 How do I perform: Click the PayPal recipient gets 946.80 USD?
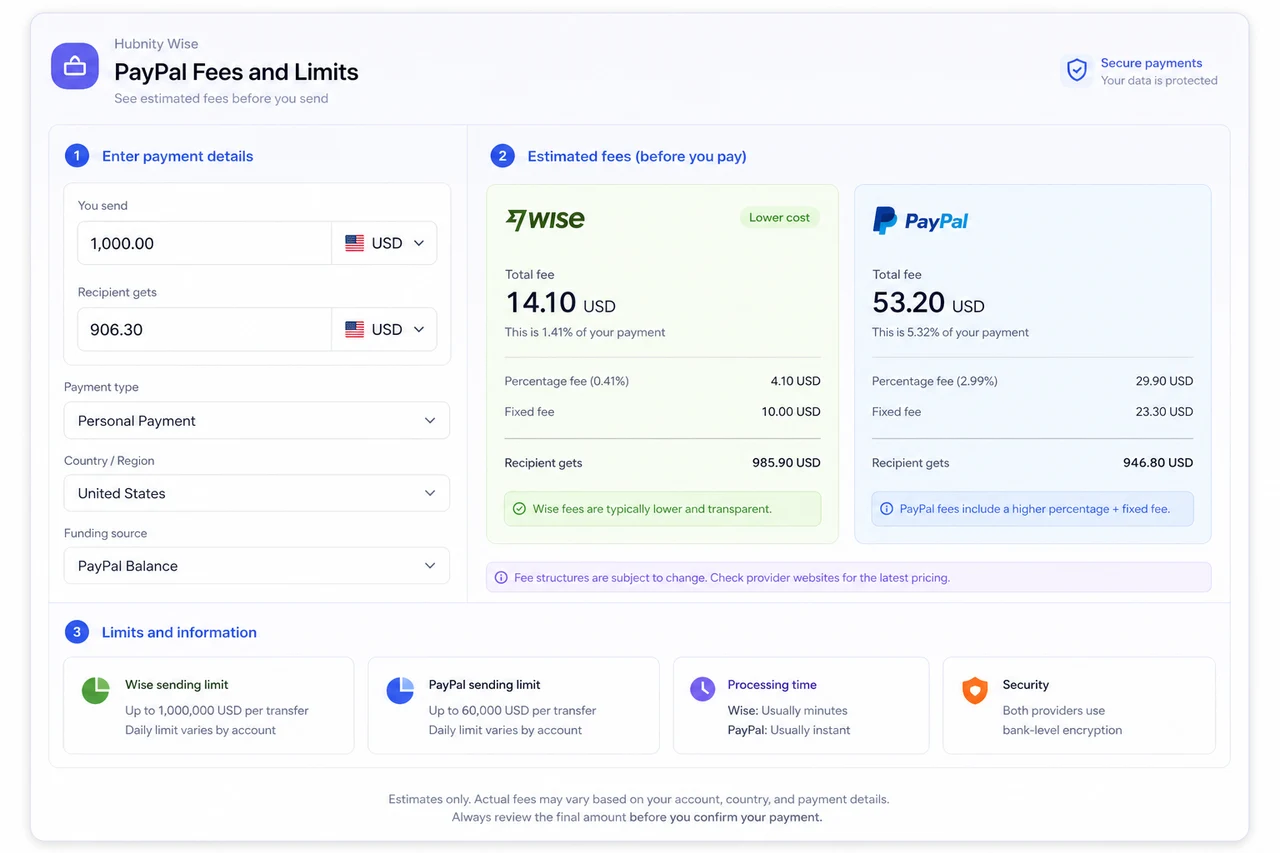[1158, 463]
